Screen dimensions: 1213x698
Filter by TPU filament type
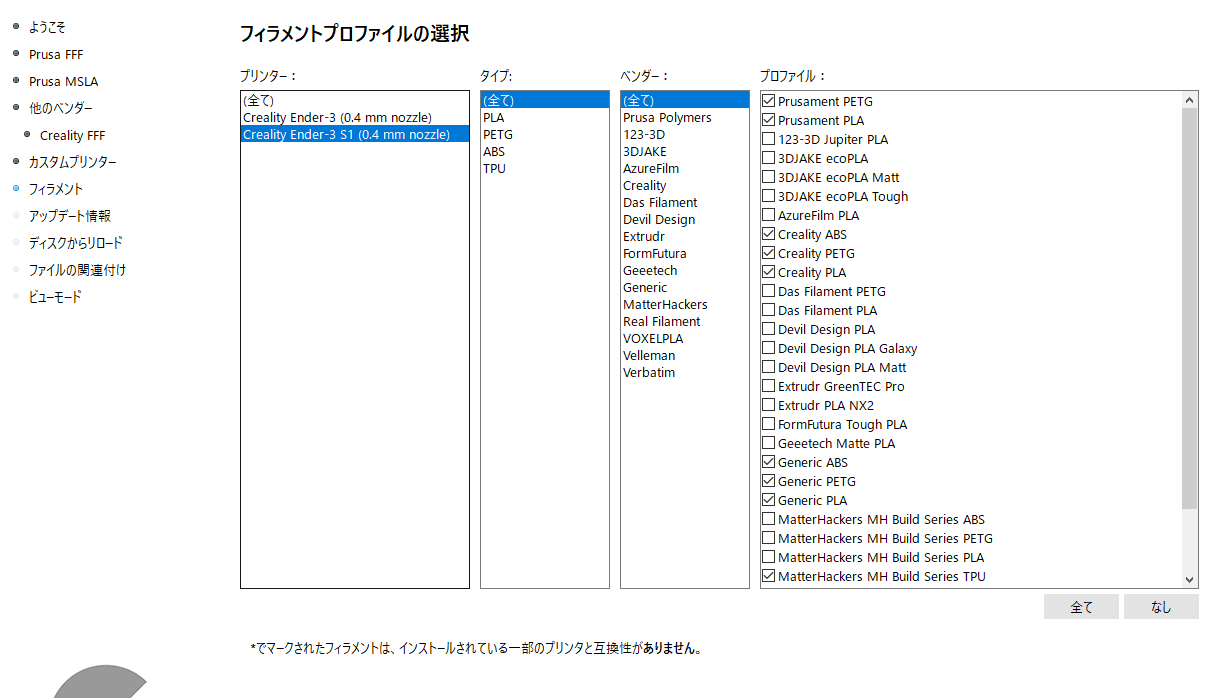[x=545, y=168]
